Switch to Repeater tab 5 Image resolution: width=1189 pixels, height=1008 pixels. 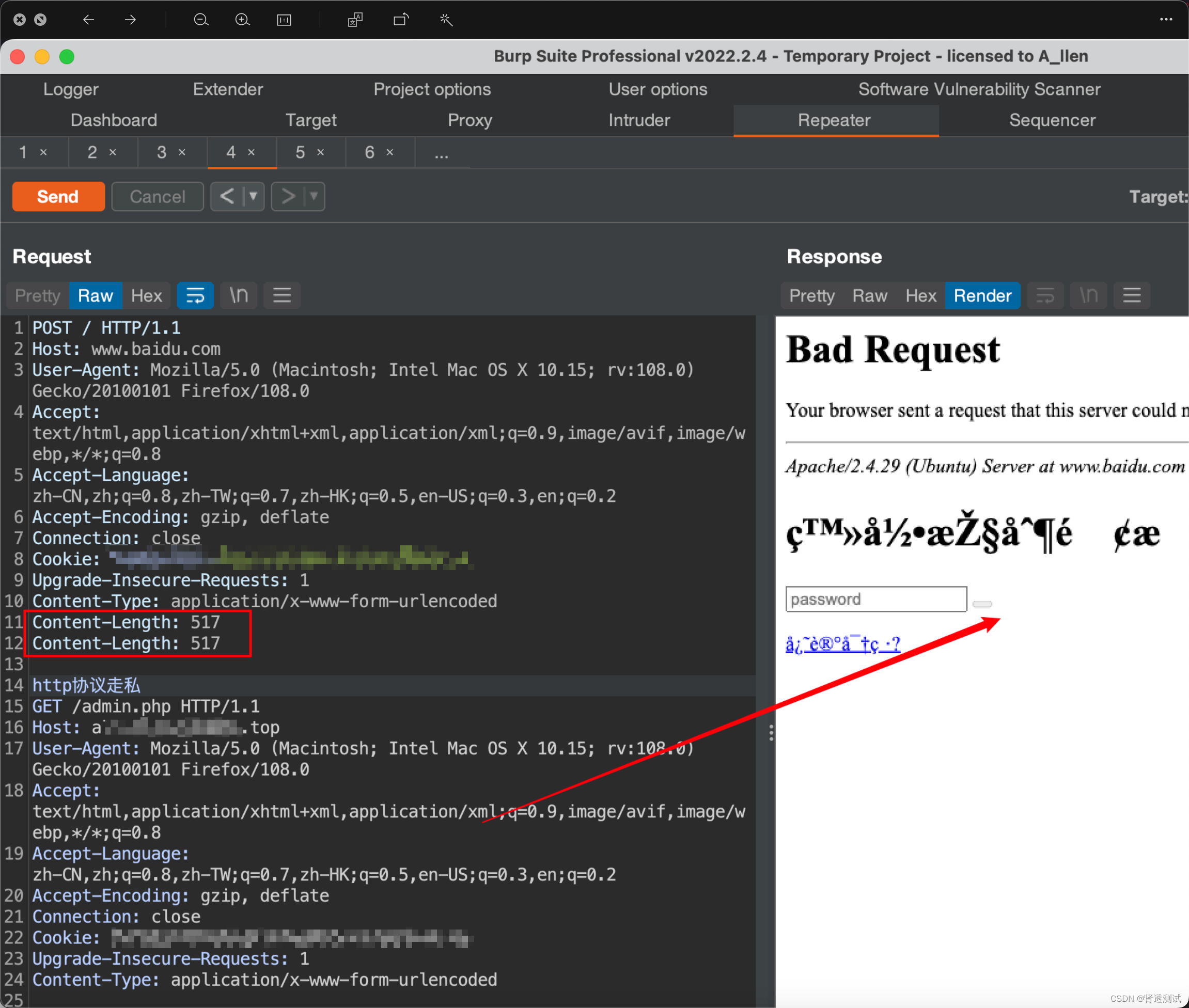click(x=300, y=152)
